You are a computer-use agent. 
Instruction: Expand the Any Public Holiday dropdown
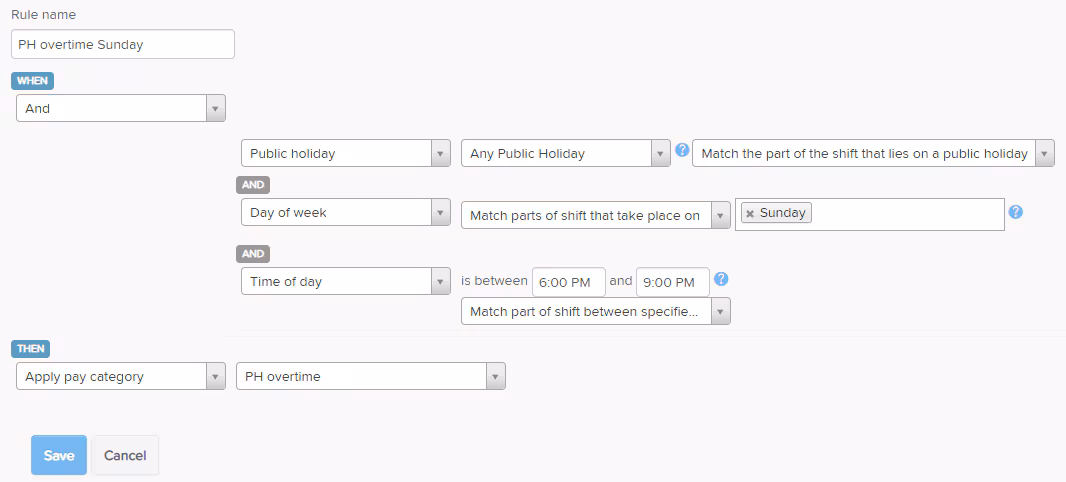(566, 154)
